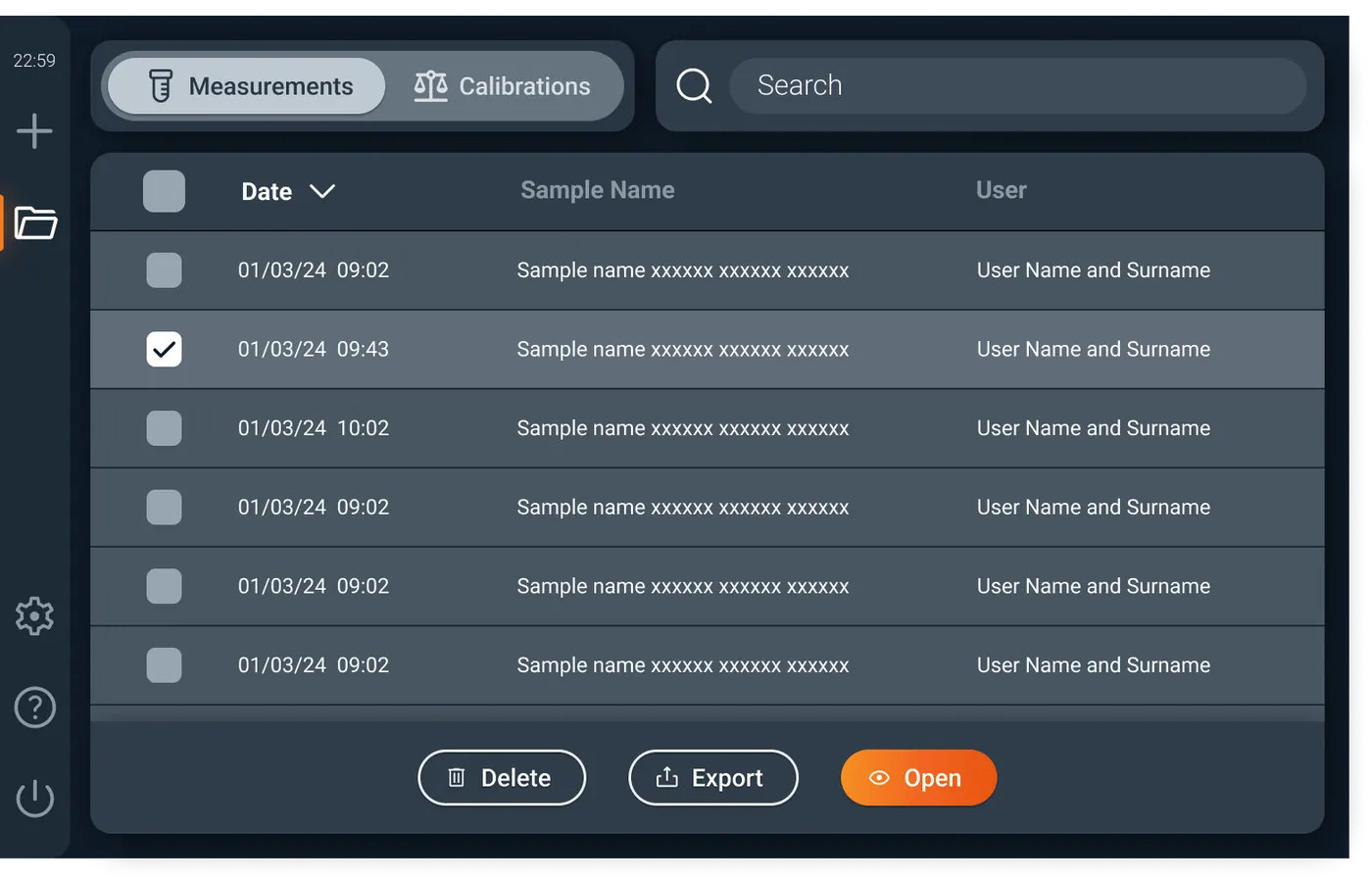Export the selected measurement

[712, 778]
